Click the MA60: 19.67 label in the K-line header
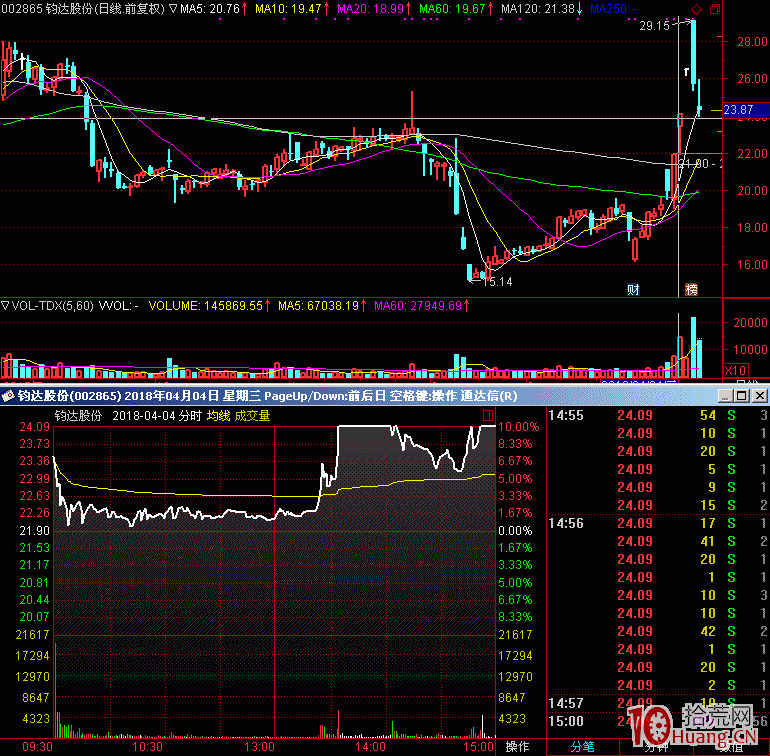 point(456,9)
